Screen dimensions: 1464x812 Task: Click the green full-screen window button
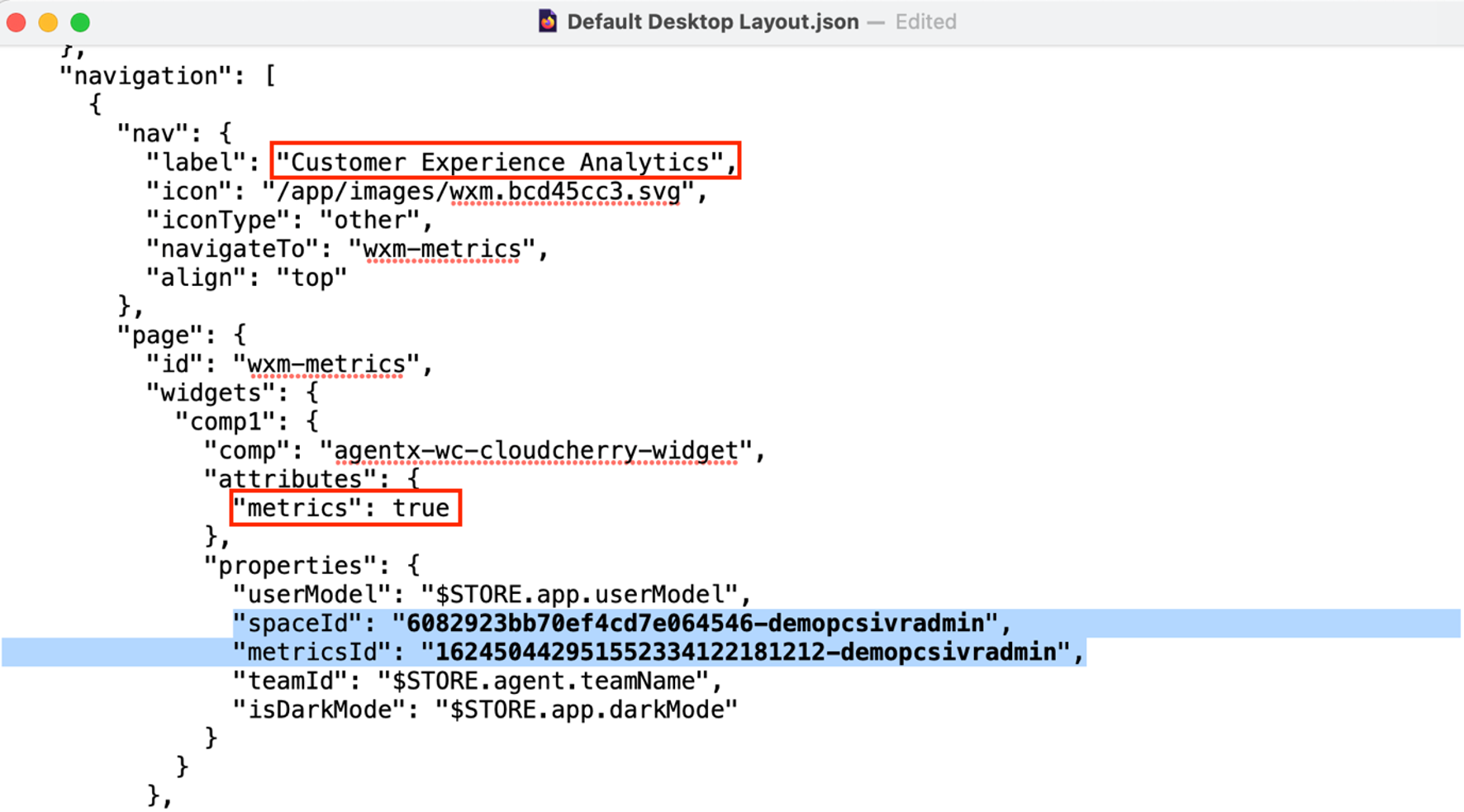click(x=80, y=22)
